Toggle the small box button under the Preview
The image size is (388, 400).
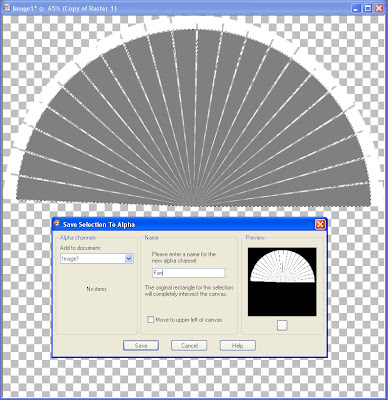[282, 325]
